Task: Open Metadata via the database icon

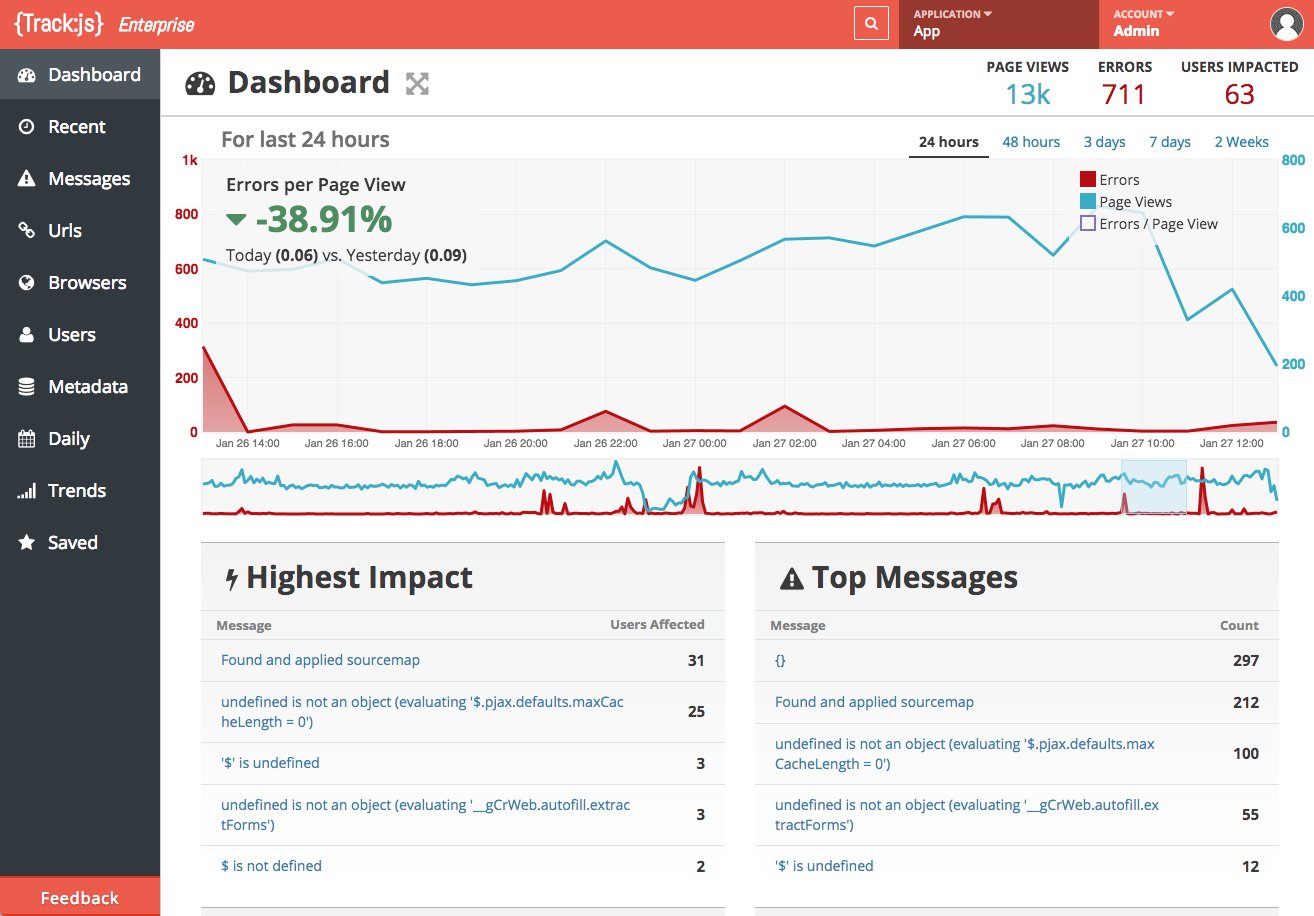Action: (x=27, y=387)
